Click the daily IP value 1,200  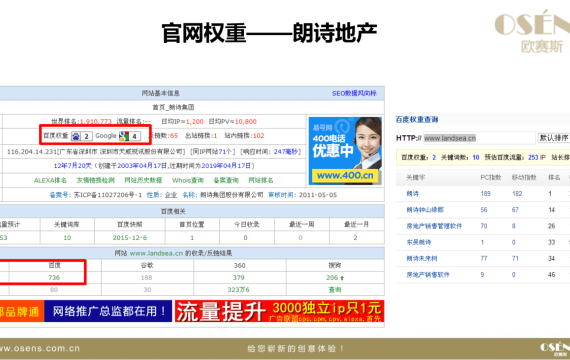tap(194, 121)
